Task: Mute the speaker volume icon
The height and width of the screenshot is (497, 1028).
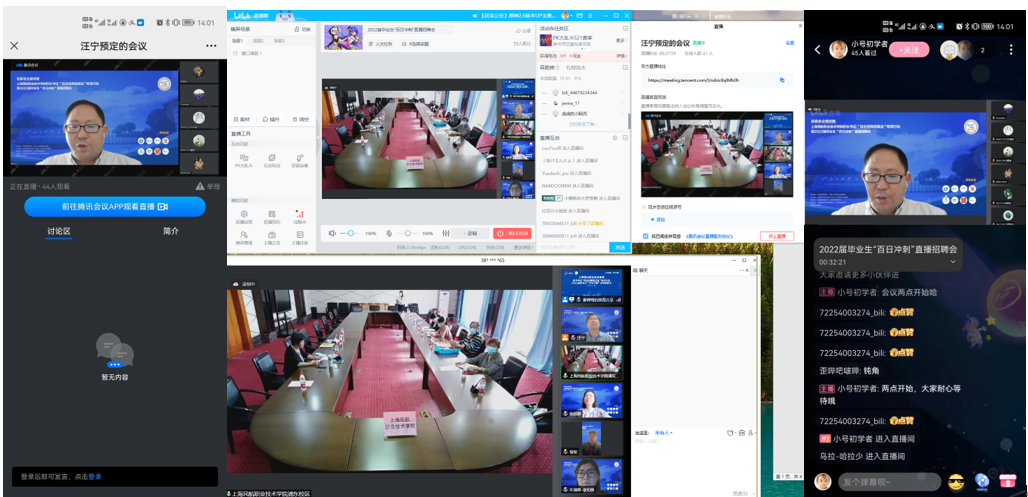Action: tap(334, 233)
